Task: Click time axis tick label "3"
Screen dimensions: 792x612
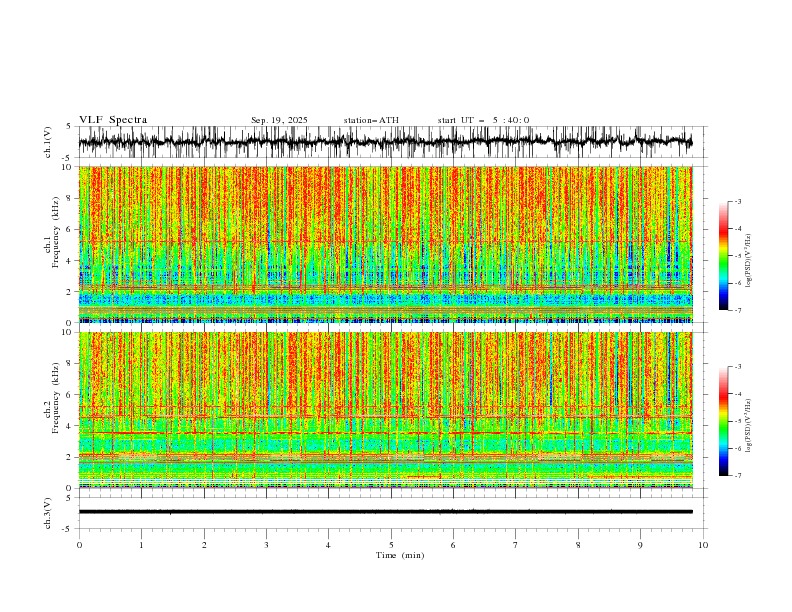Action: 266,545
